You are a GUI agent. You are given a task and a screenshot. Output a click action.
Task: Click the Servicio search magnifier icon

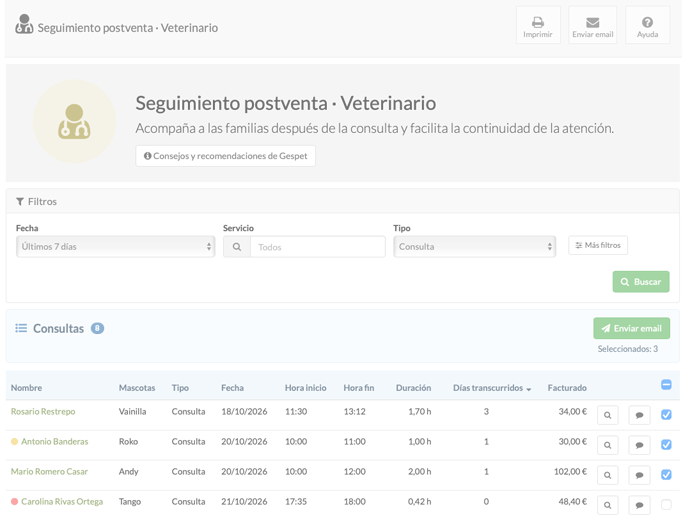tap(237, 247)
